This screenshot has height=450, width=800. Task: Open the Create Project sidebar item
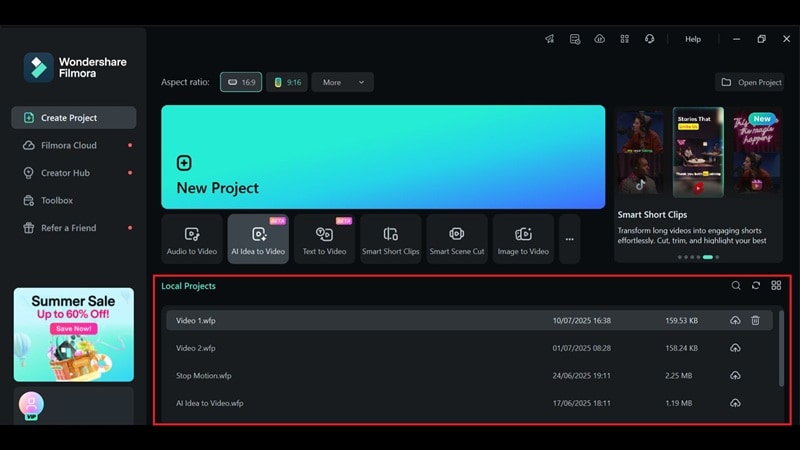click(73, 118)
